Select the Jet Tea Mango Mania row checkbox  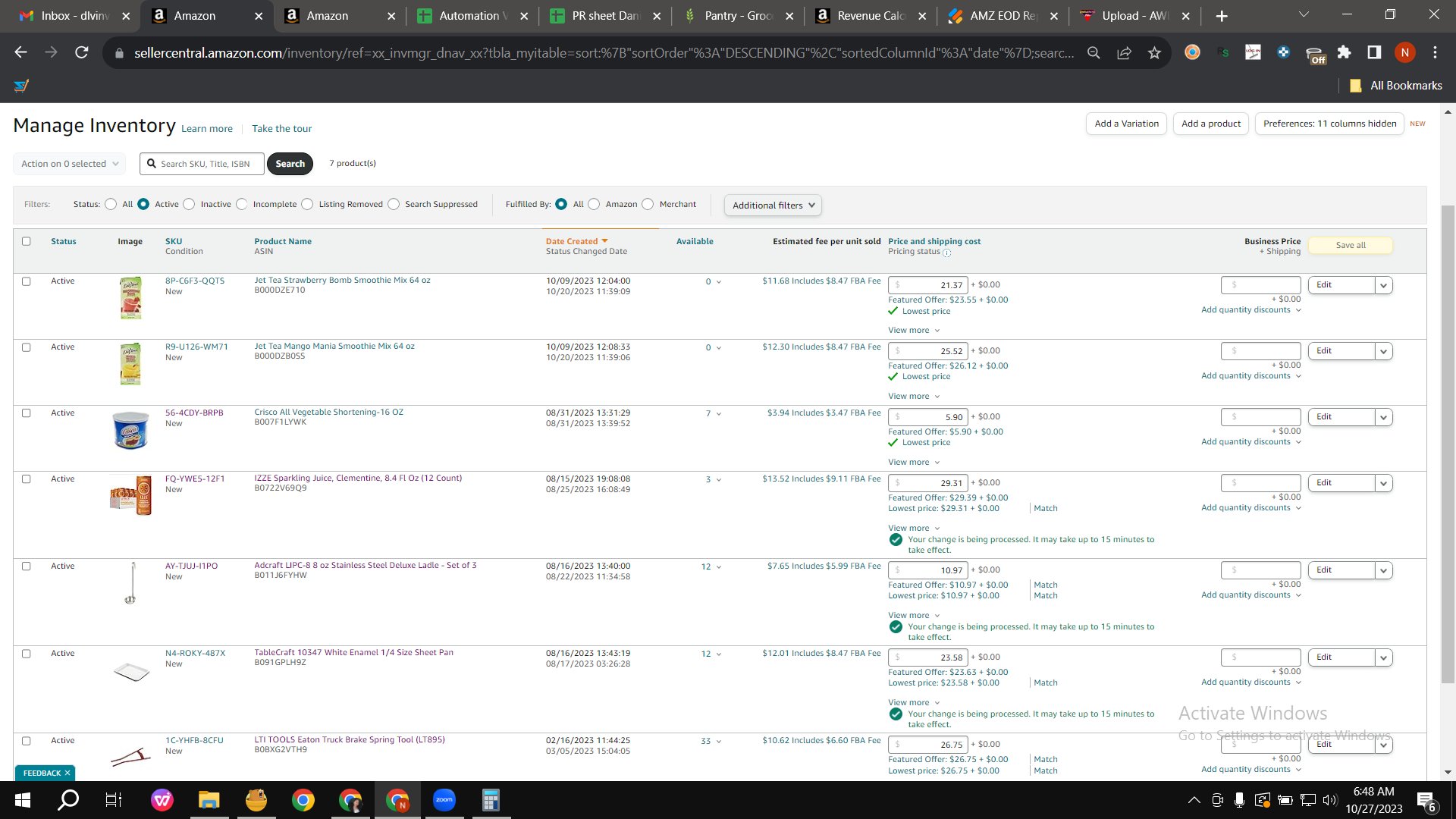pos(27,347)
